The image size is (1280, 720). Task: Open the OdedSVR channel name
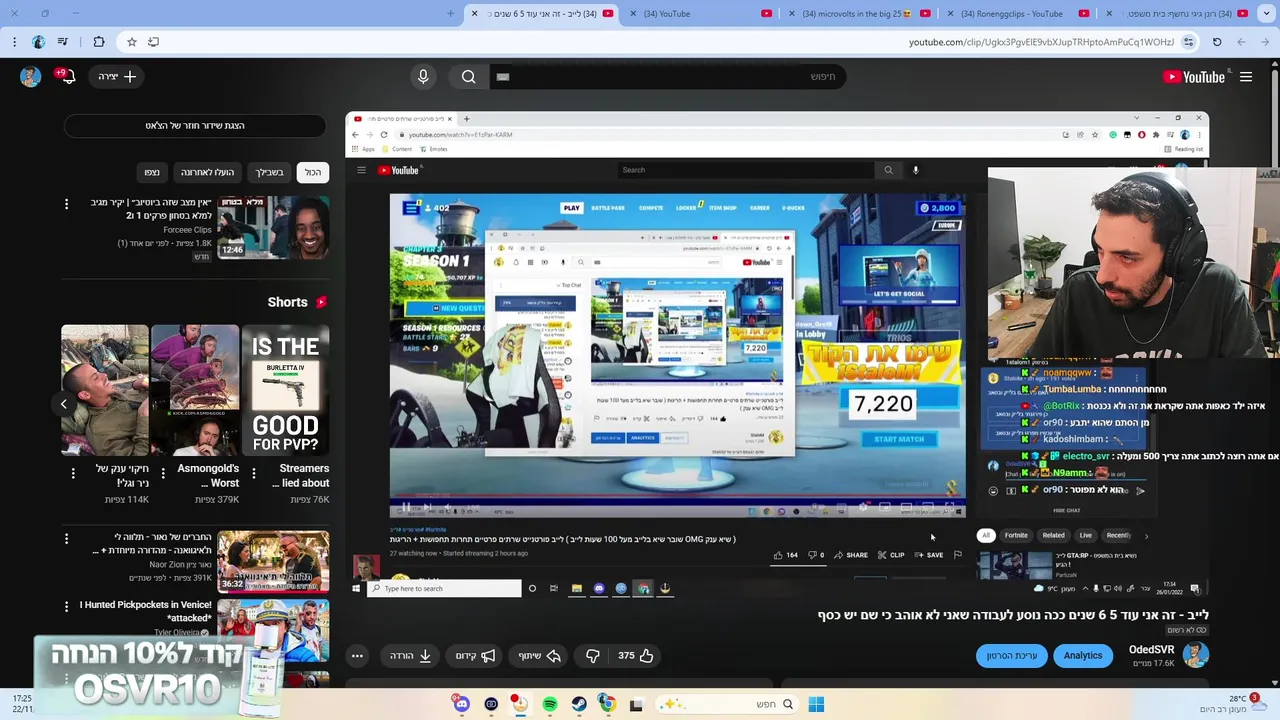click(1151, 650)
